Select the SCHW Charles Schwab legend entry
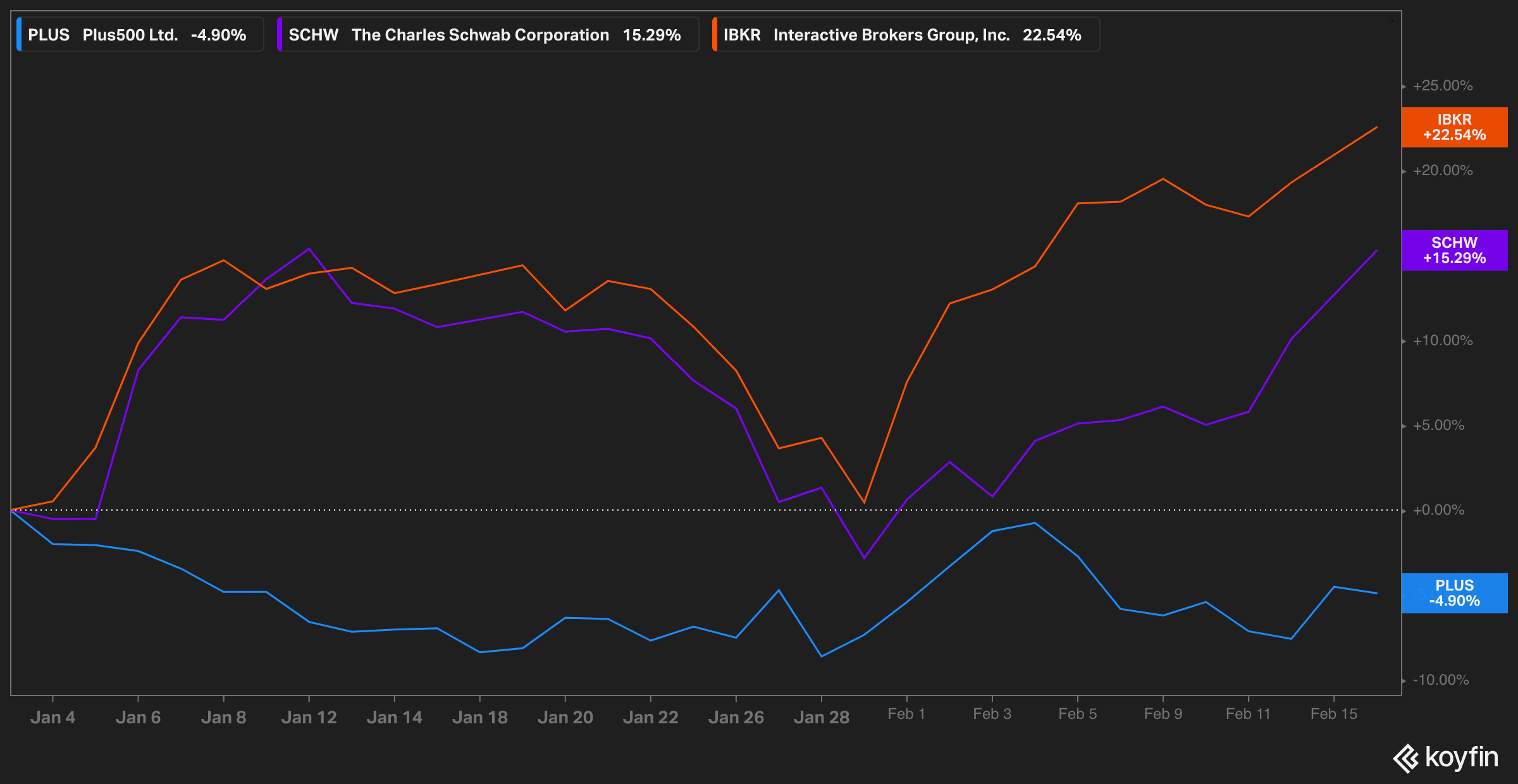This screenshot has width=1518, height=784. pyautogui.click(x=488, y=35)
